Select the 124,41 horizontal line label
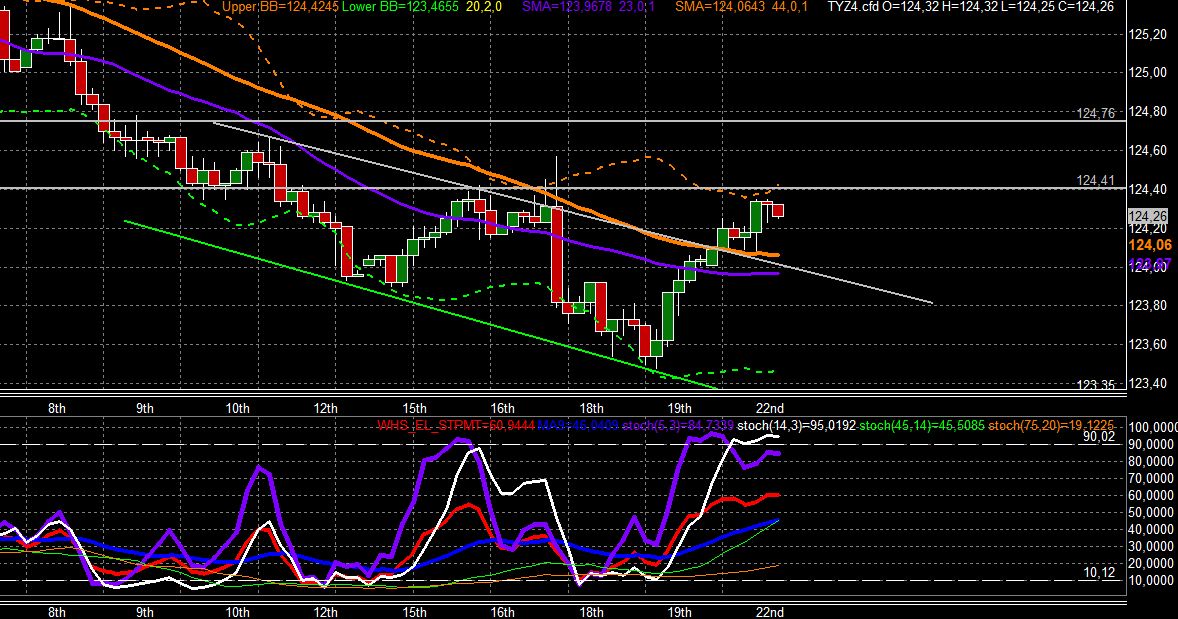This screenshot has width=1178, height=619. (x=1096, y=180)
